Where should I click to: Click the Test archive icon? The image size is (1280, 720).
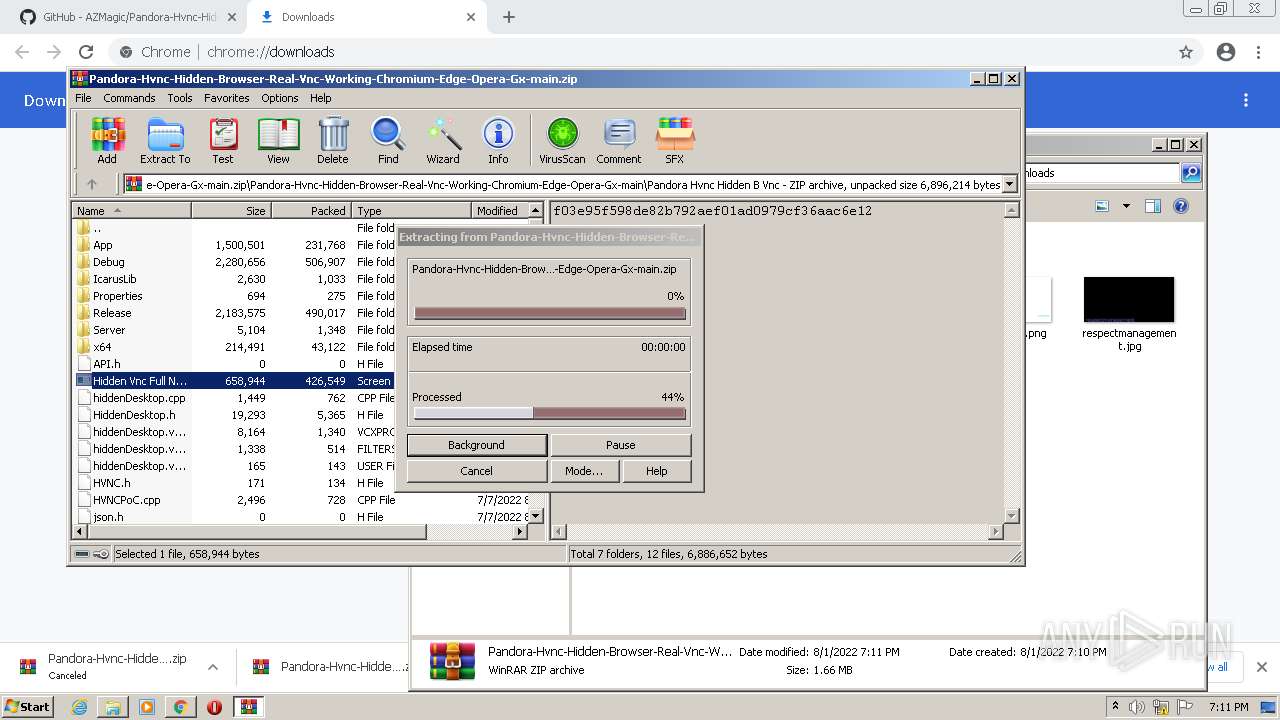click(x=223, y=140)
